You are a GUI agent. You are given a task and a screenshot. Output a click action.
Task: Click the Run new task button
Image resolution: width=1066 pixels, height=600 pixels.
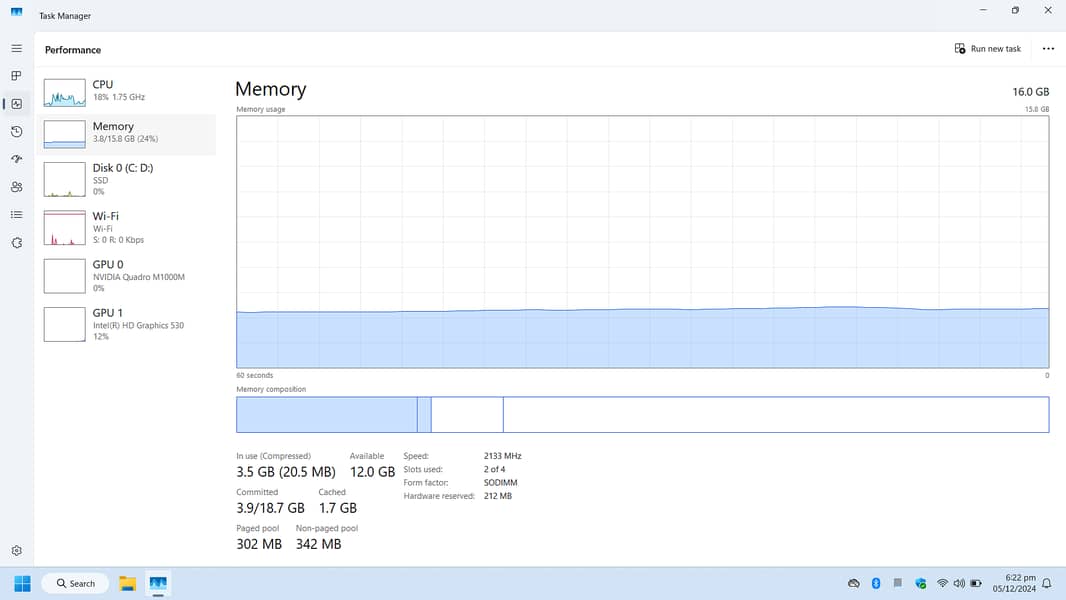(x=988, y=49)
